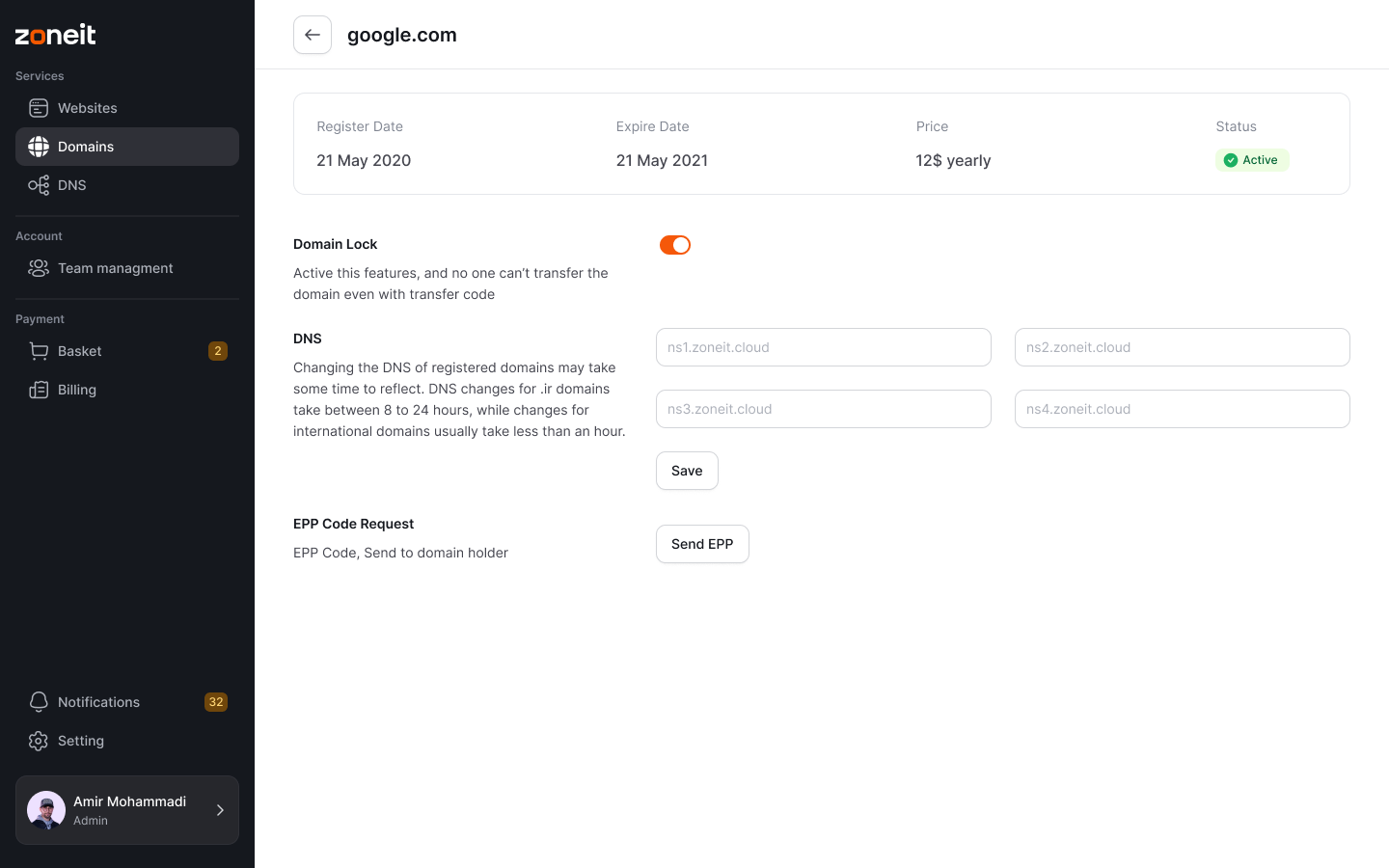Screen dimensions: 1389x868
Task: Click the Notifications count badge 32
Action: 216,702
